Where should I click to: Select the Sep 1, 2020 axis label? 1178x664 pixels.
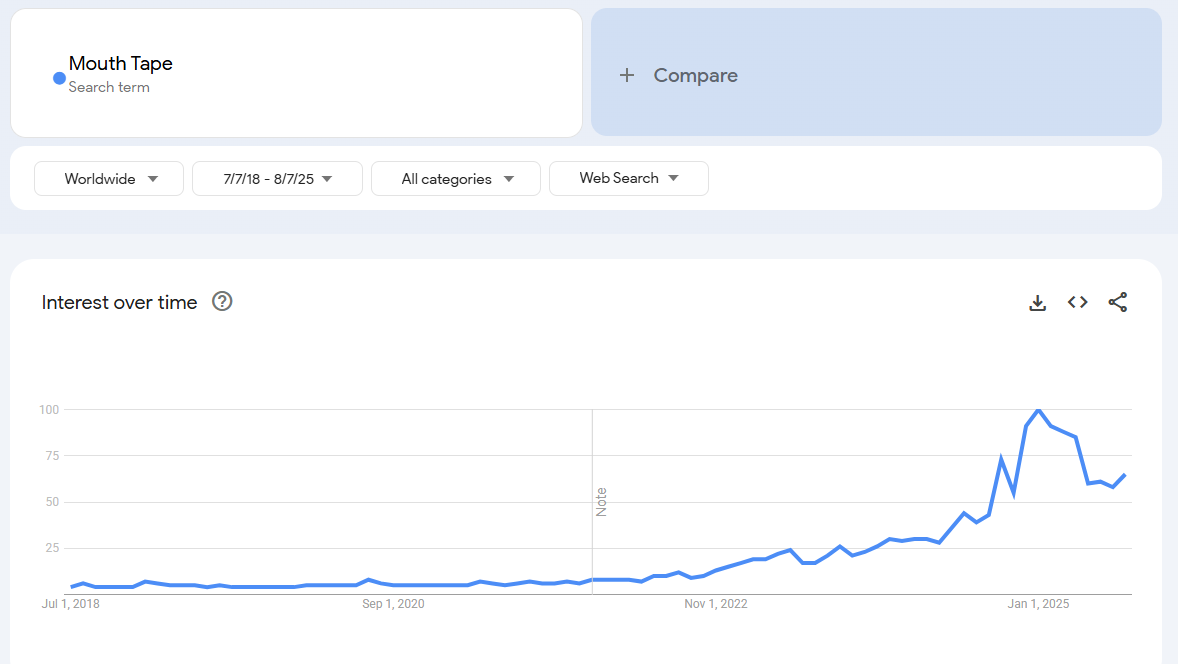pyautogui.click(x=393, y=604)
